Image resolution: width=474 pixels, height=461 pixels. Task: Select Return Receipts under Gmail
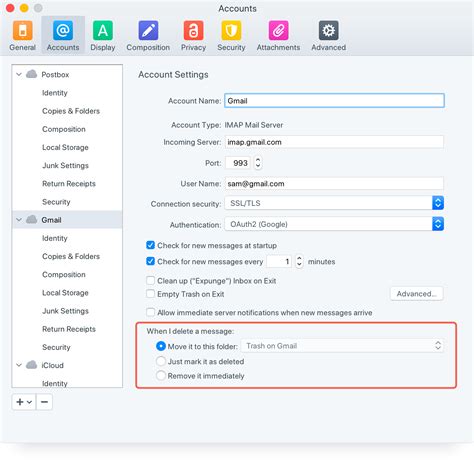click(x=69, y=329)
